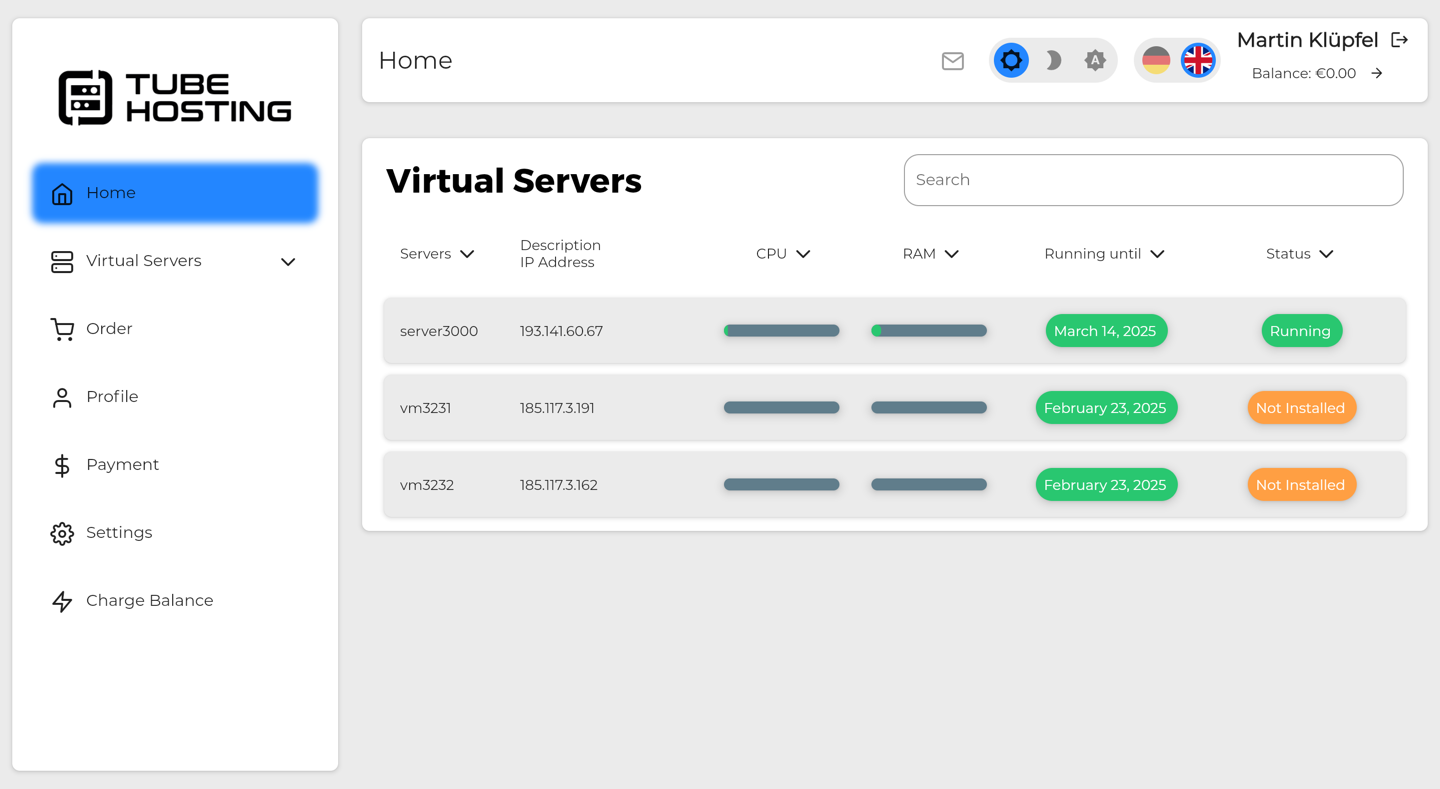This screenshot has height=789, width=1440.
Task: Click the Charge Balance lightning icon
Action: pyautogui.click(x=62, y=601)
